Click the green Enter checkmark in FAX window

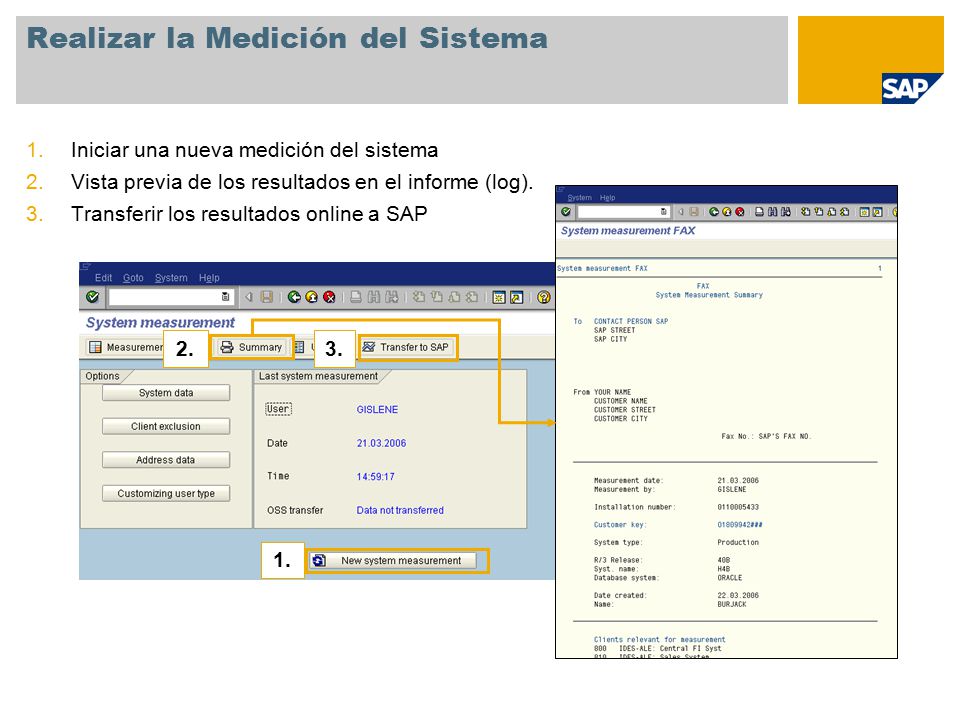click(566, 211)
